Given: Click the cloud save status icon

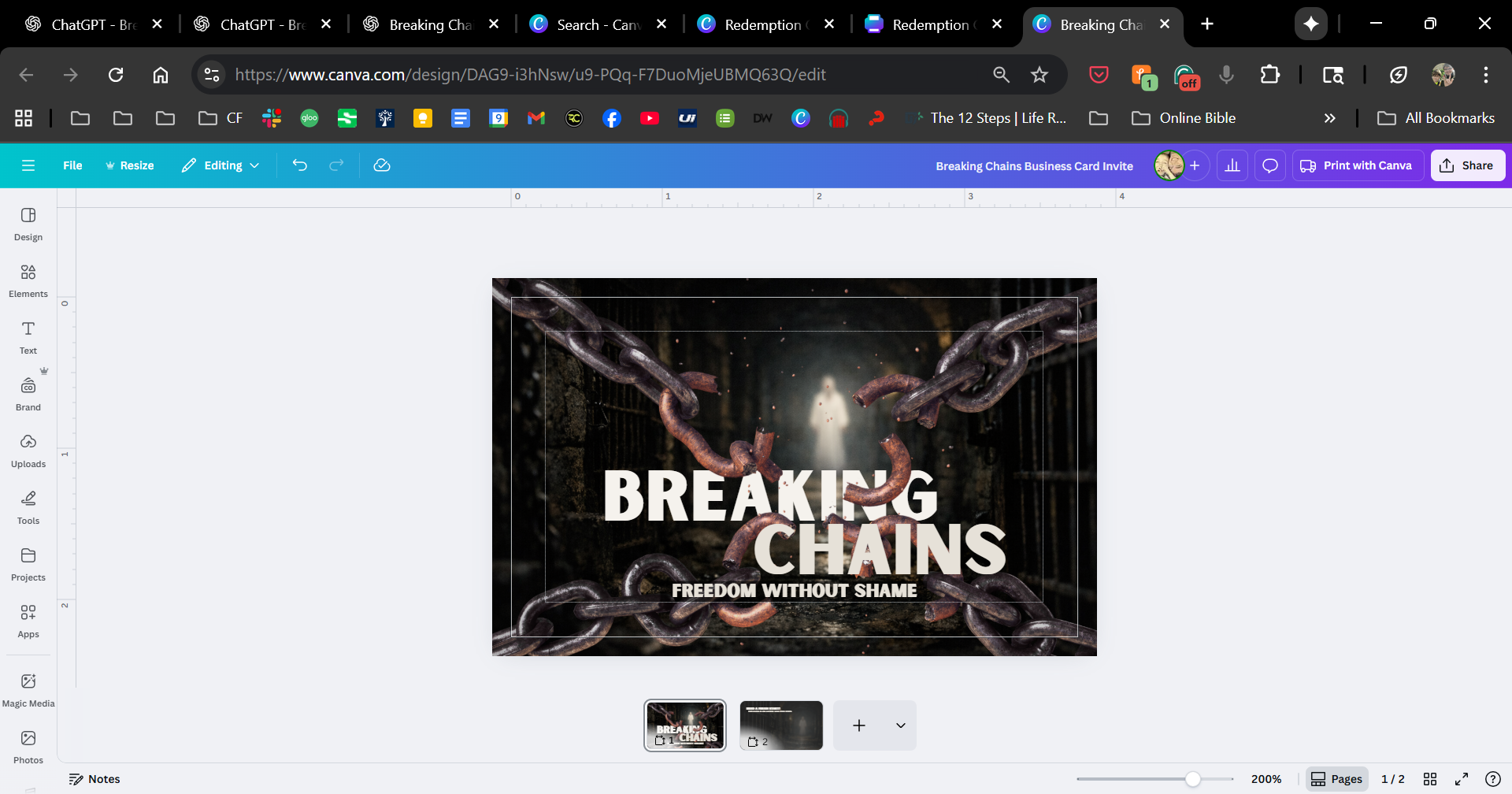Looking at the screenshot, I should (382, 165).
